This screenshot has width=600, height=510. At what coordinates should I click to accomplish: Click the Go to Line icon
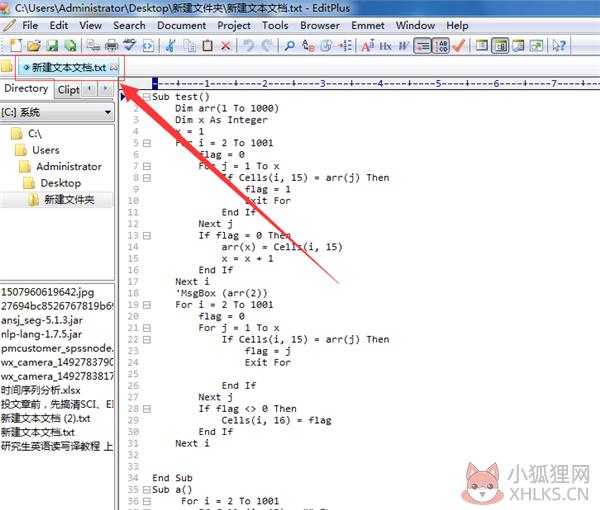click(x=345, y=46)
